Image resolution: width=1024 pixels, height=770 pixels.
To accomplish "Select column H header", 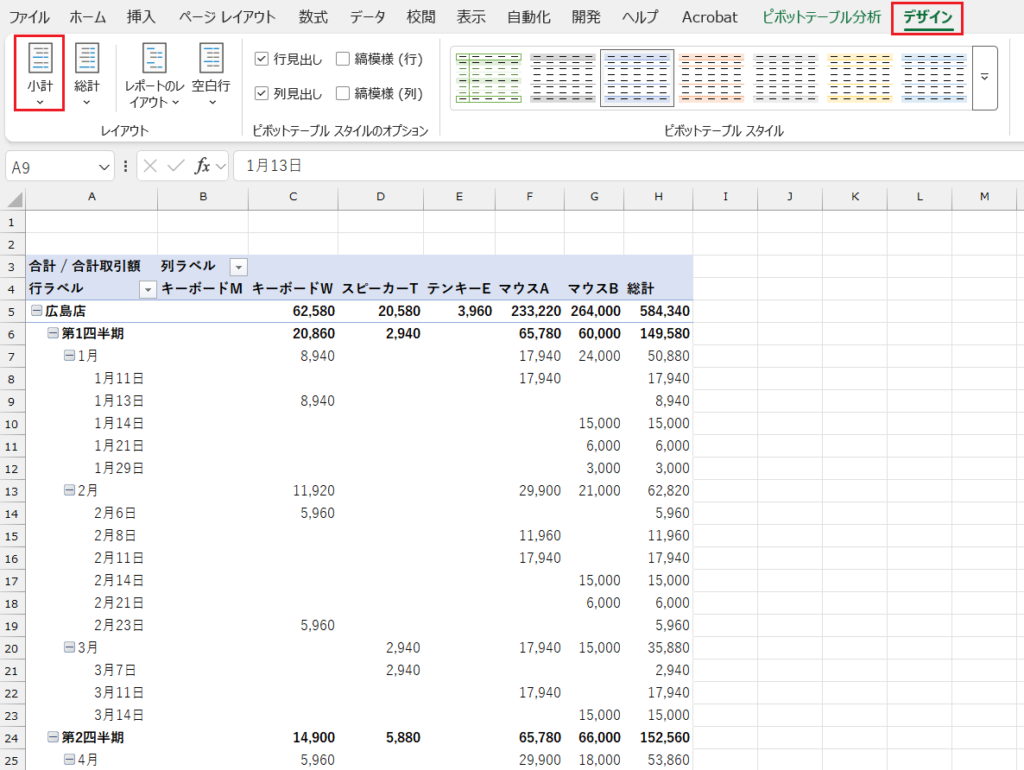I will pyautogui.click(x=658, y=197).
